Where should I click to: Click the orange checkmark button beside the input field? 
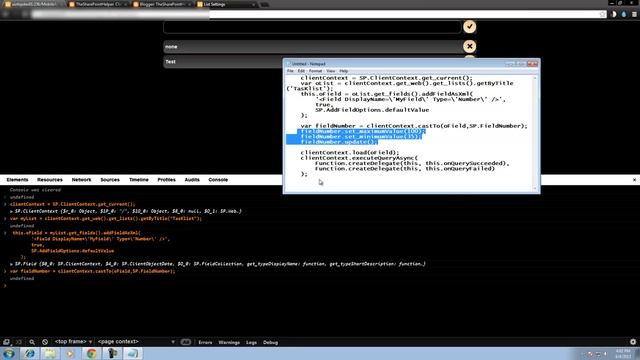[x=469, y=27]
